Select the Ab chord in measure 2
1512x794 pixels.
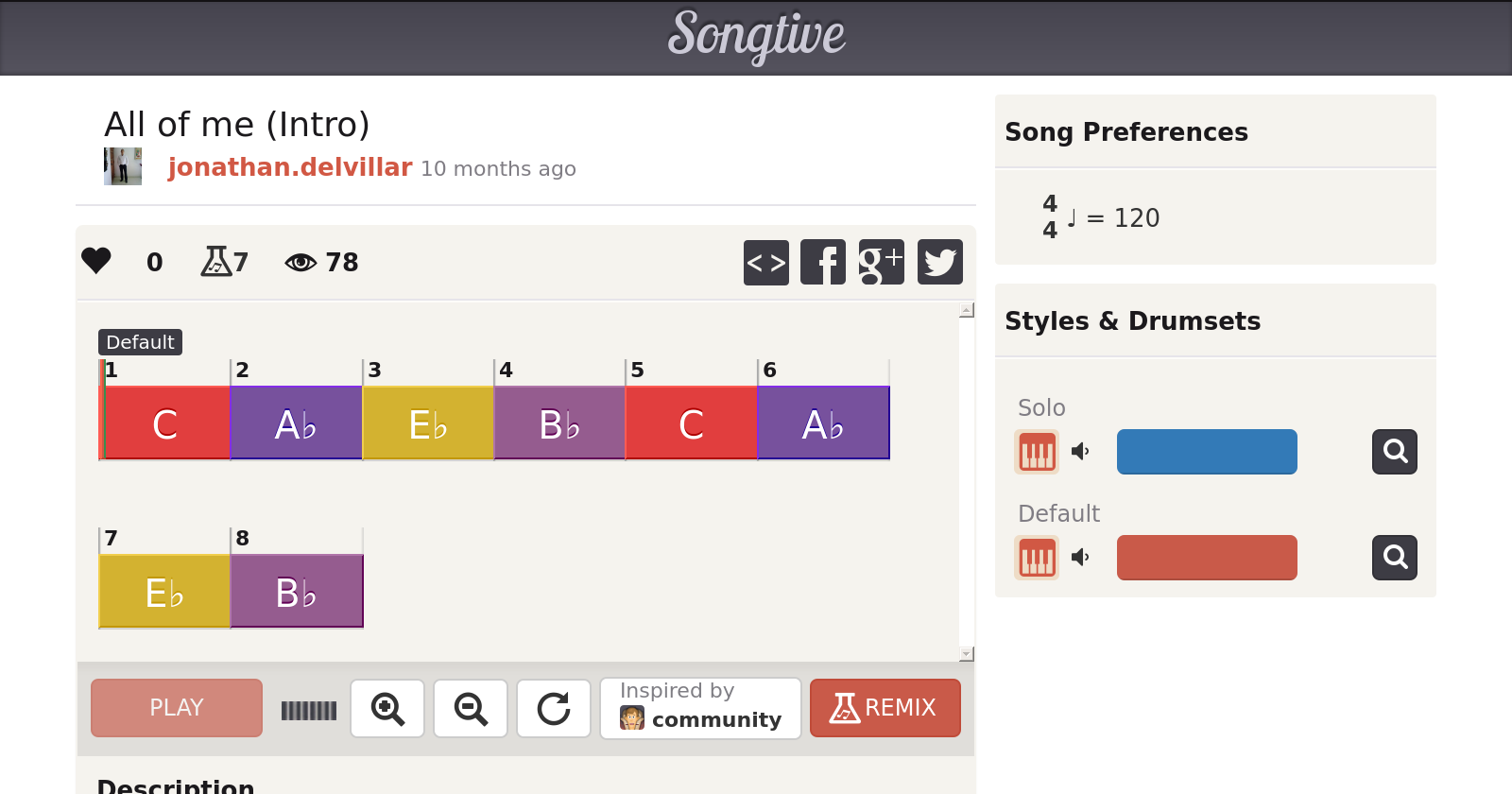tap(296, 423)
